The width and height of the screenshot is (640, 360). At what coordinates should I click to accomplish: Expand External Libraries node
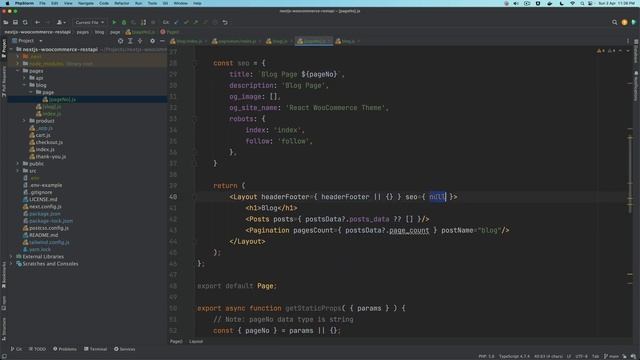11,257
